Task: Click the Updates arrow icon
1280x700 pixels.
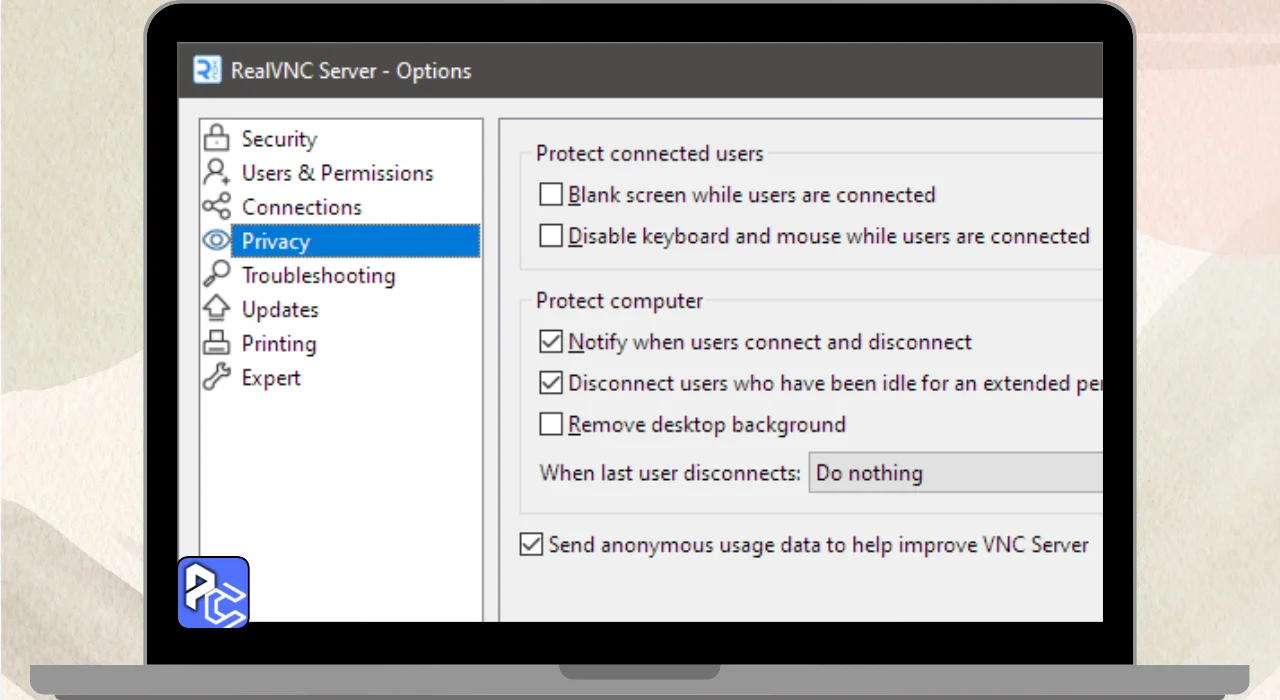Action: click(x=216, y=309)
